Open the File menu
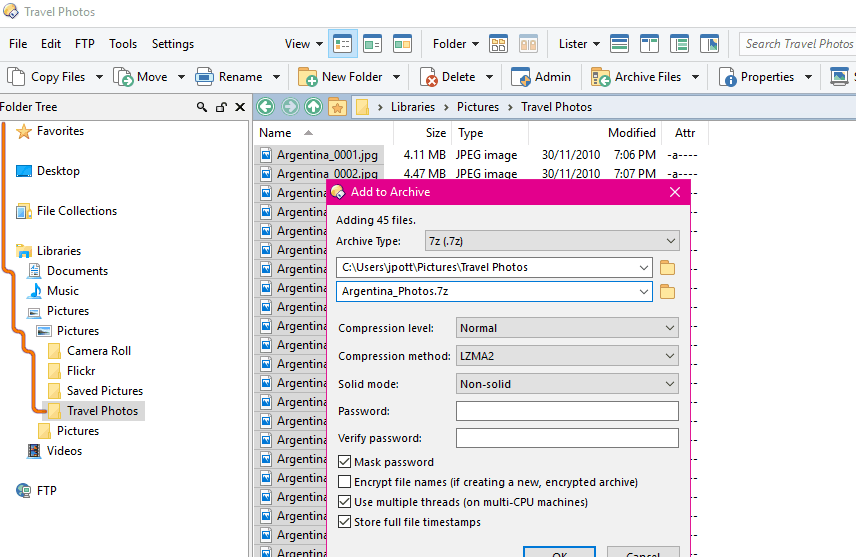This screenshot has width=856, height=557. click(18, 44)
